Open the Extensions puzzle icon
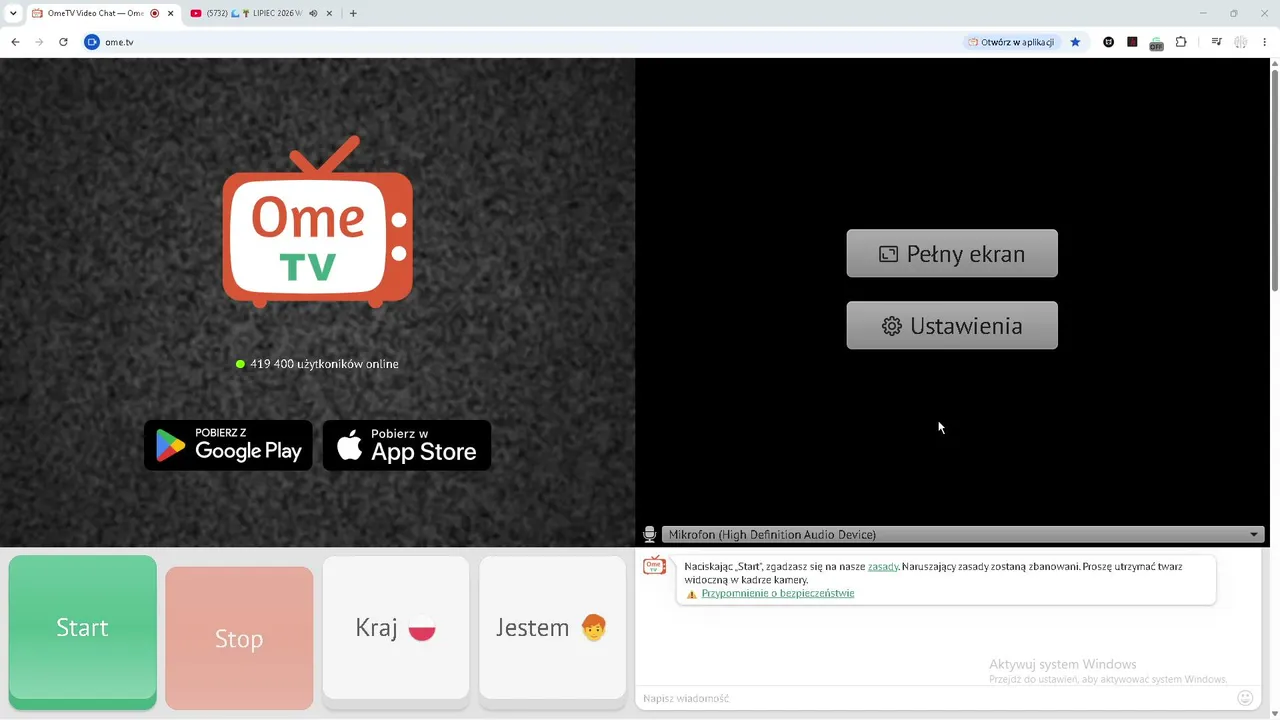Viewport: 1280px width, 720px height. click(x=1181, y=42)
